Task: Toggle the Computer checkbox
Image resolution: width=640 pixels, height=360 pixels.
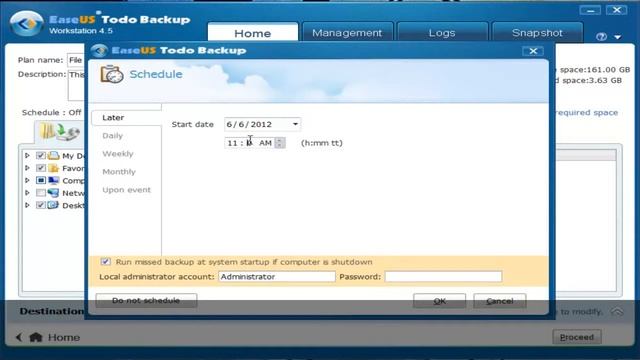Action: tap(40, 180)
